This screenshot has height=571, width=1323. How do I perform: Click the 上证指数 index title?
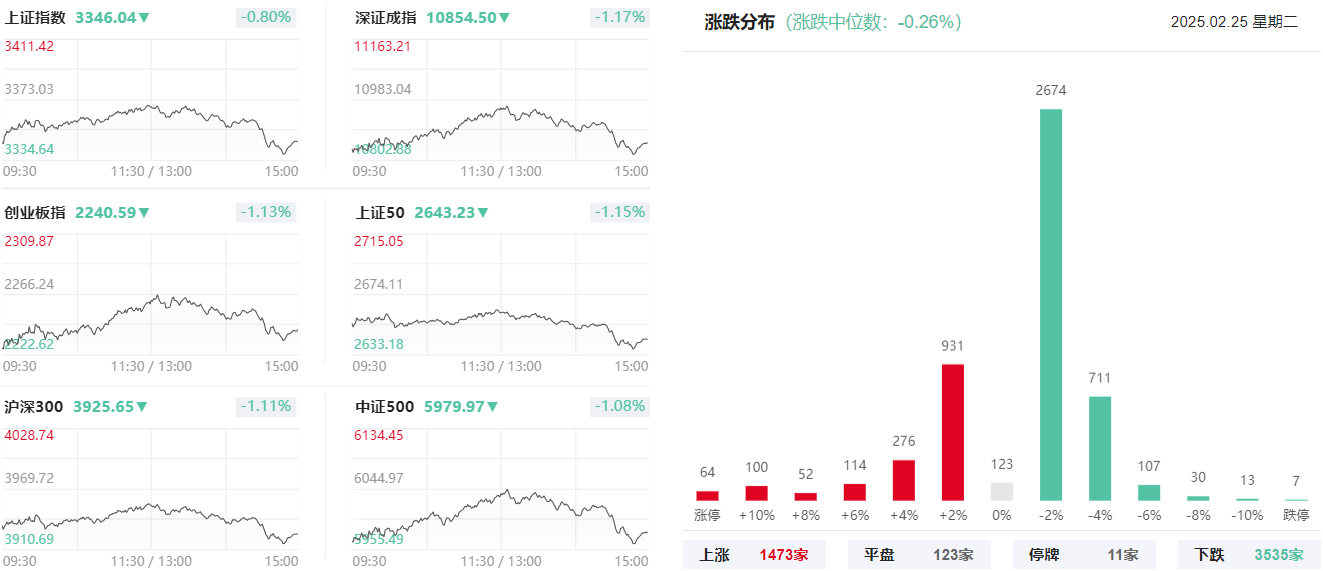[x=35, y=17]
